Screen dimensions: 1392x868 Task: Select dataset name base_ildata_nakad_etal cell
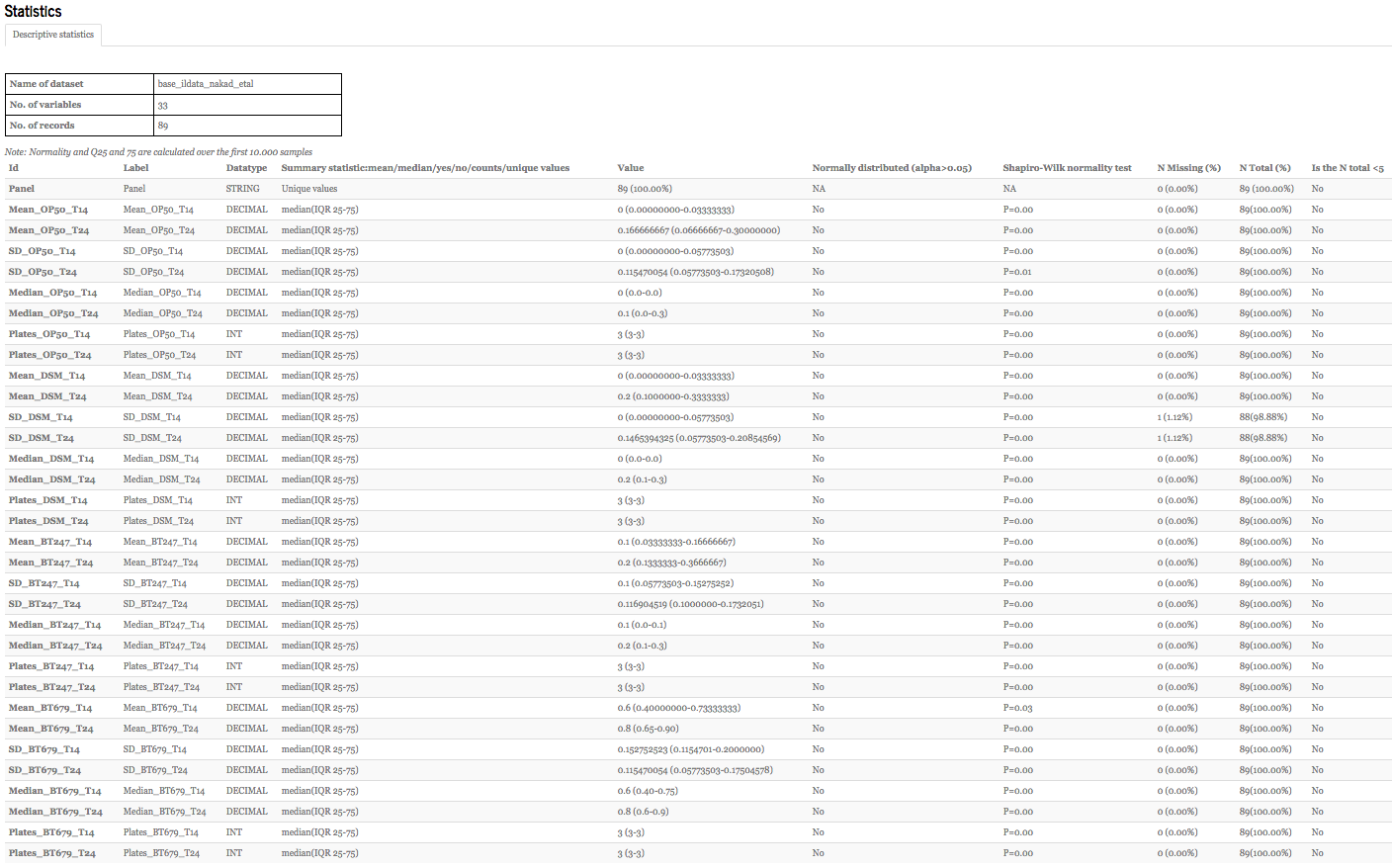click(x=206, y=84)
